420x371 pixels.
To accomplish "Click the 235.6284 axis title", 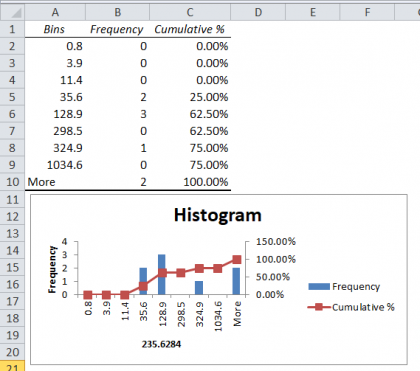I will coord(161,344).
